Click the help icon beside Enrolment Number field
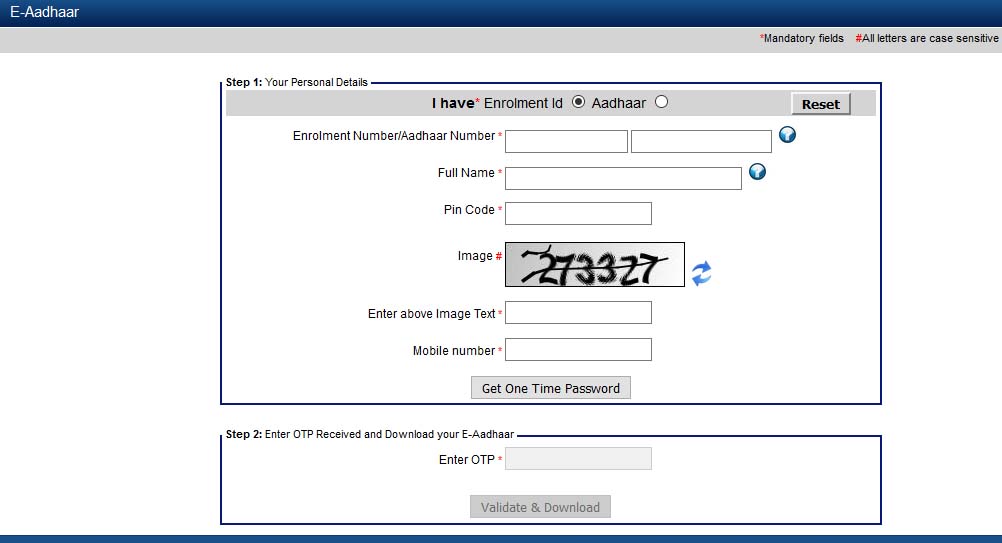 (x=787, y=135)
